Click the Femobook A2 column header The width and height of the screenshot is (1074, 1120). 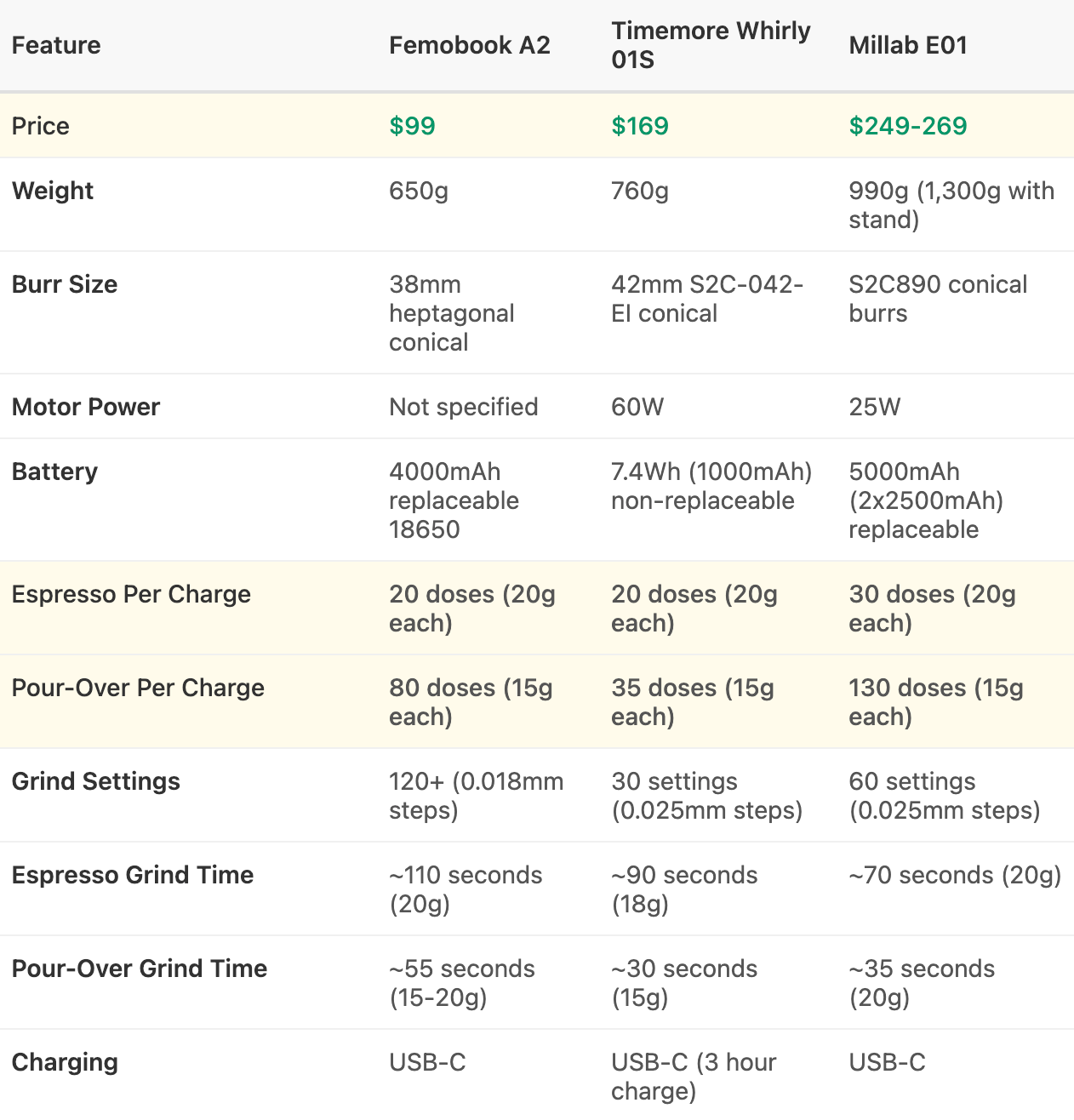[470, 45]
